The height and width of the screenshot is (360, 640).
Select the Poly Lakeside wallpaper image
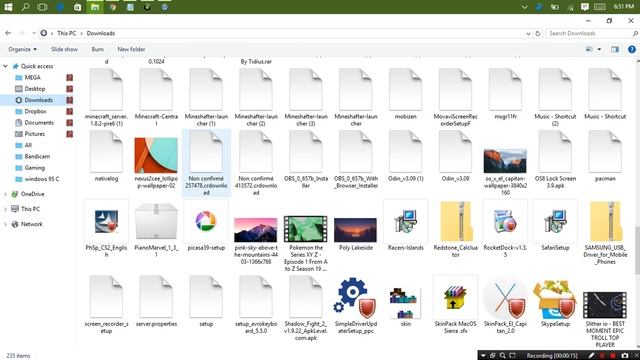355,230
